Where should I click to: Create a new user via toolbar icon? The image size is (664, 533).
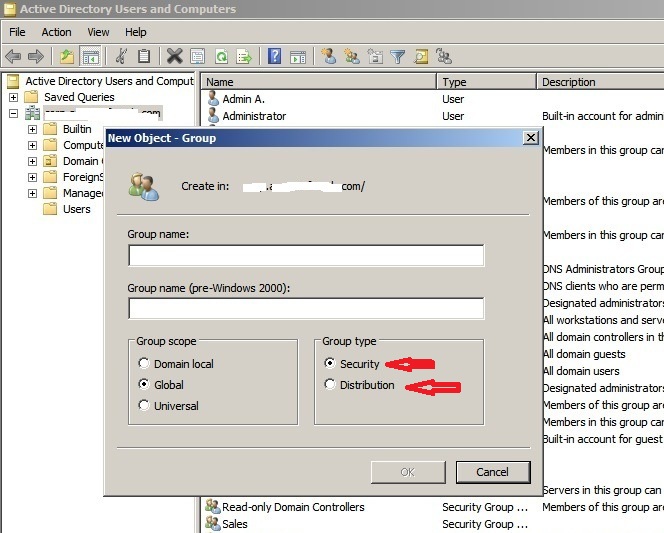pyautogui.click(x=329, y=56)
